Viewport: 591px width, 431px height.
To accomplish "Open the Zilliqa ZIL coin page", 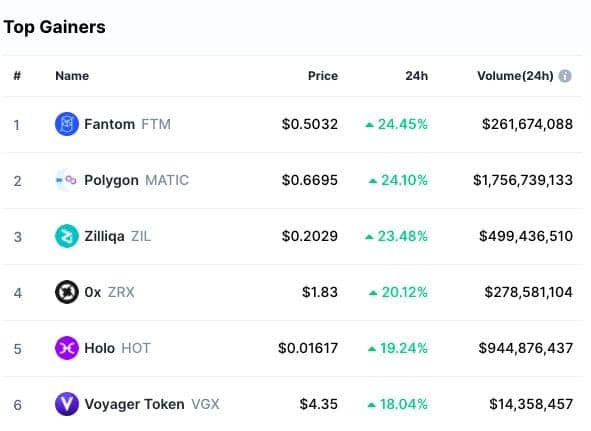I will (118, 236).
